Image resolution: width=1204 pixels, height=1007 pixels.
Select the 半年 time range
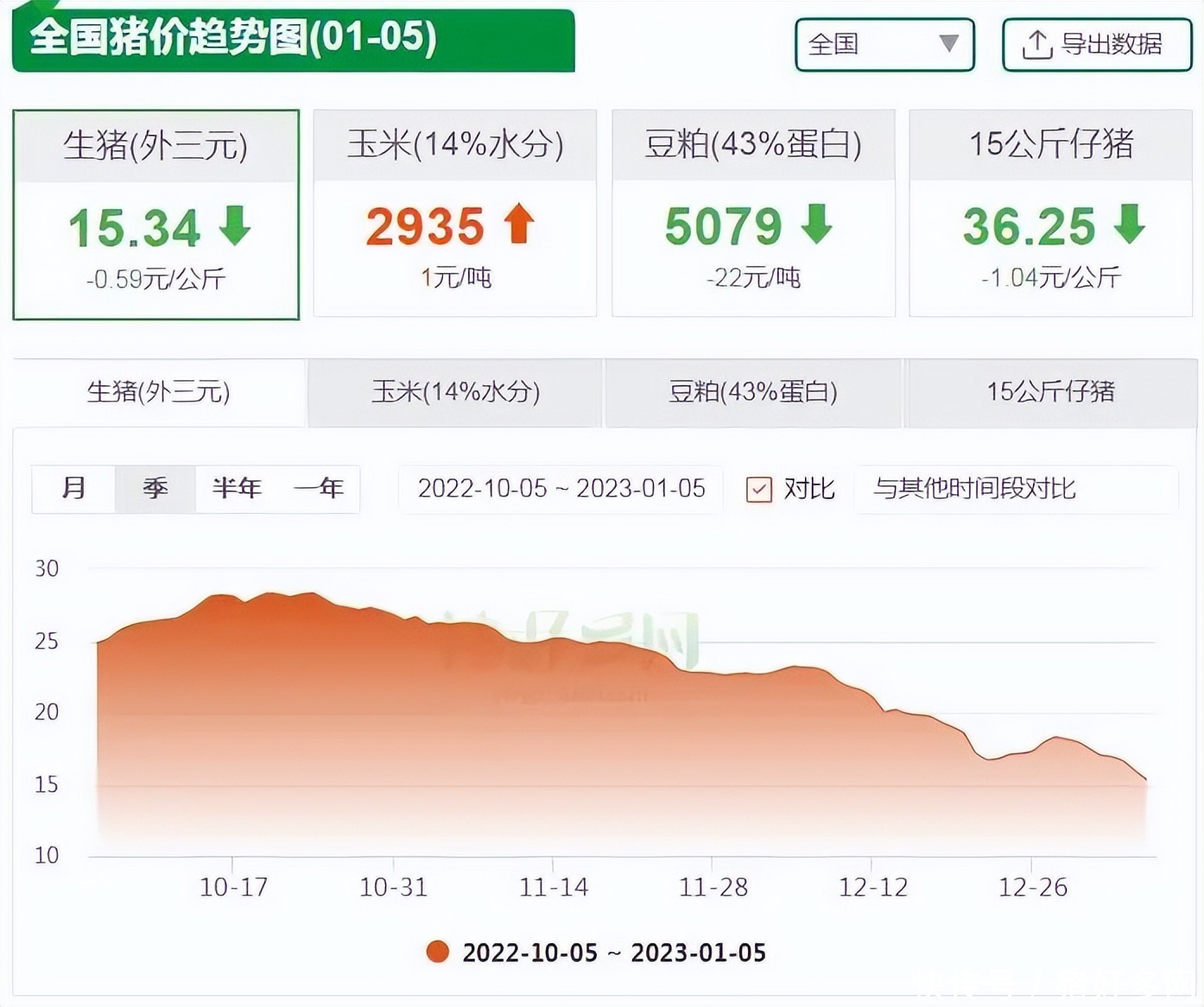tap(237, 489)
